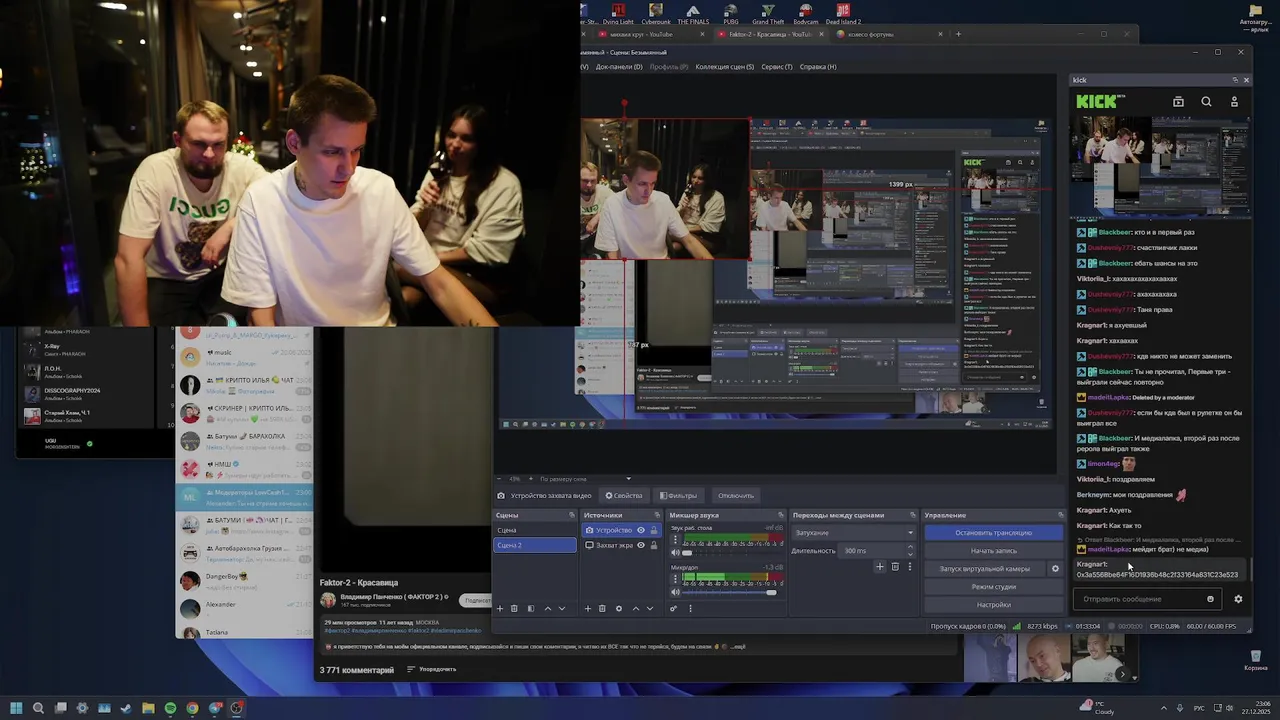Hide the Устройство source with its eye icon
This screenshot has width=1280, height=720.
pos(641,530)
